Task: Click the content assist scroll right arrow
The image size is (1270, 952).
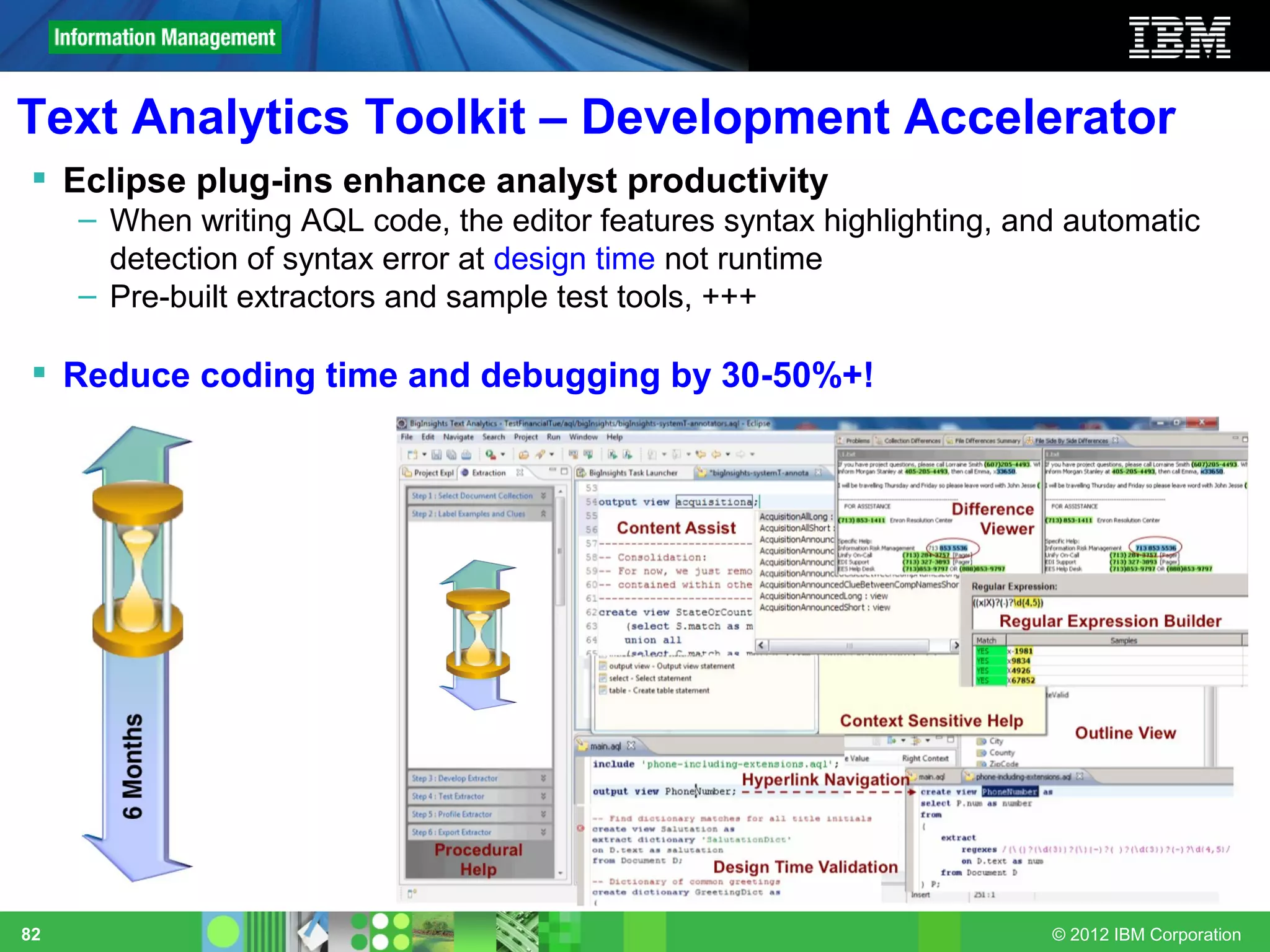Action: [956, 645]
